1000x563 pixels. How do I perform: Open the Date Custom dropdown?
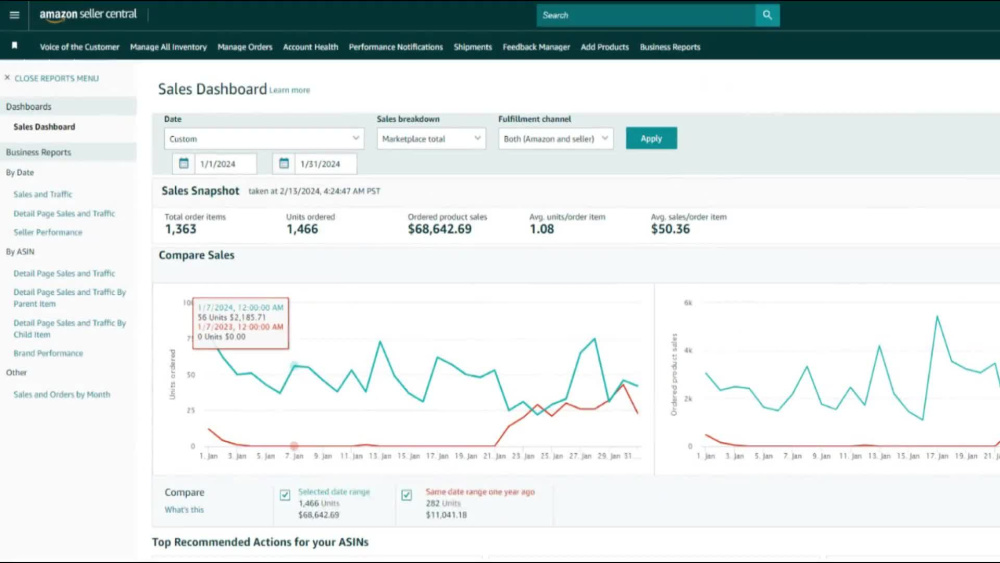(x=264, y=138)
